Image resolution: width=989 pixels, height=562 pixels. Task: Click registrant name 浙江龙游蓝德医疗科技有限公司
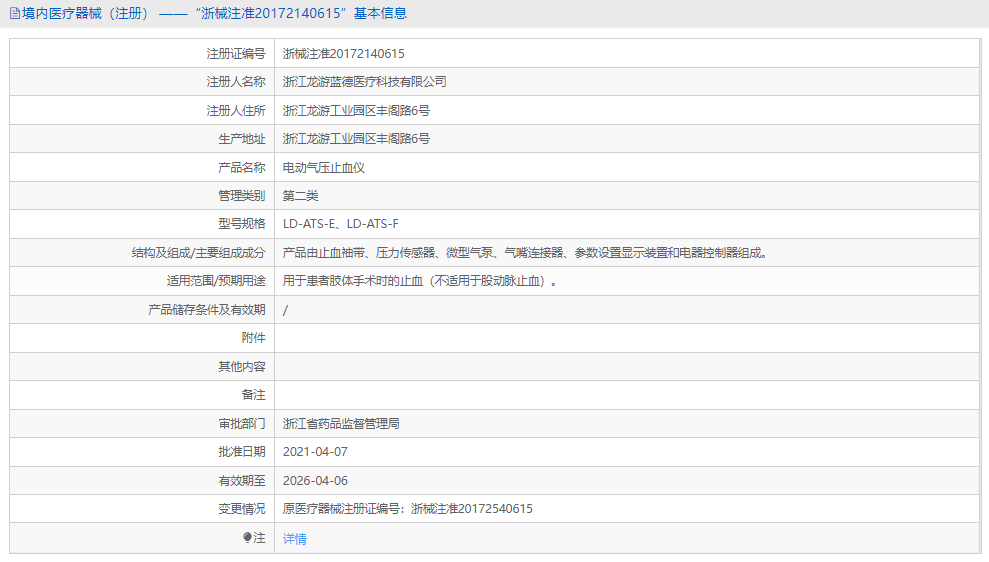coord(365,82)
